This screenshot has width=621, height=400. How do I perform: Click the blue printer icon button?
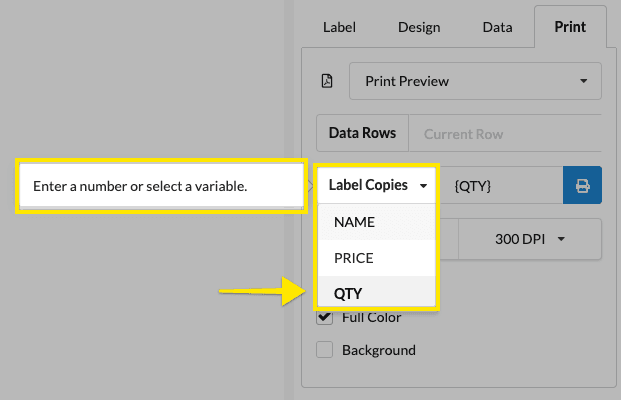tap(582, 186)
